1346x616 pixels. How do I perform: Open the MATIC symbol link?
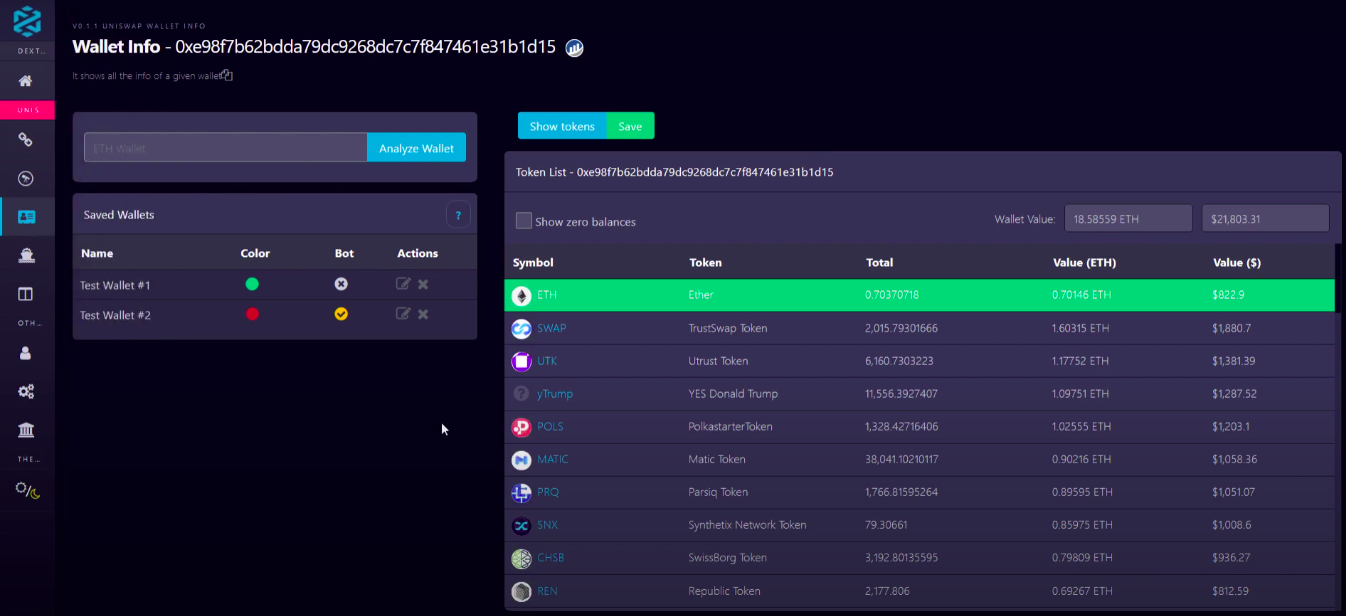(x=553, y=460)
